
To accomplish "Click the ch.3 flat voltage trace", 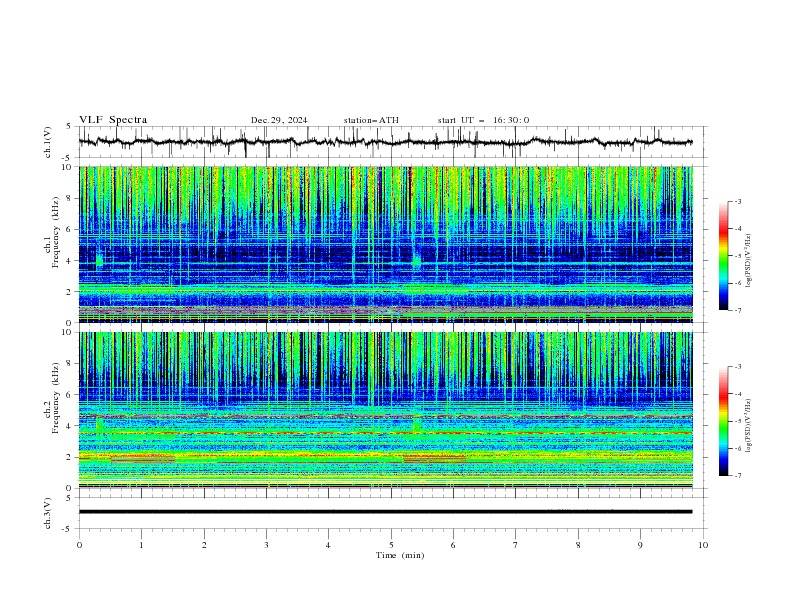I will tap(385, 512).
